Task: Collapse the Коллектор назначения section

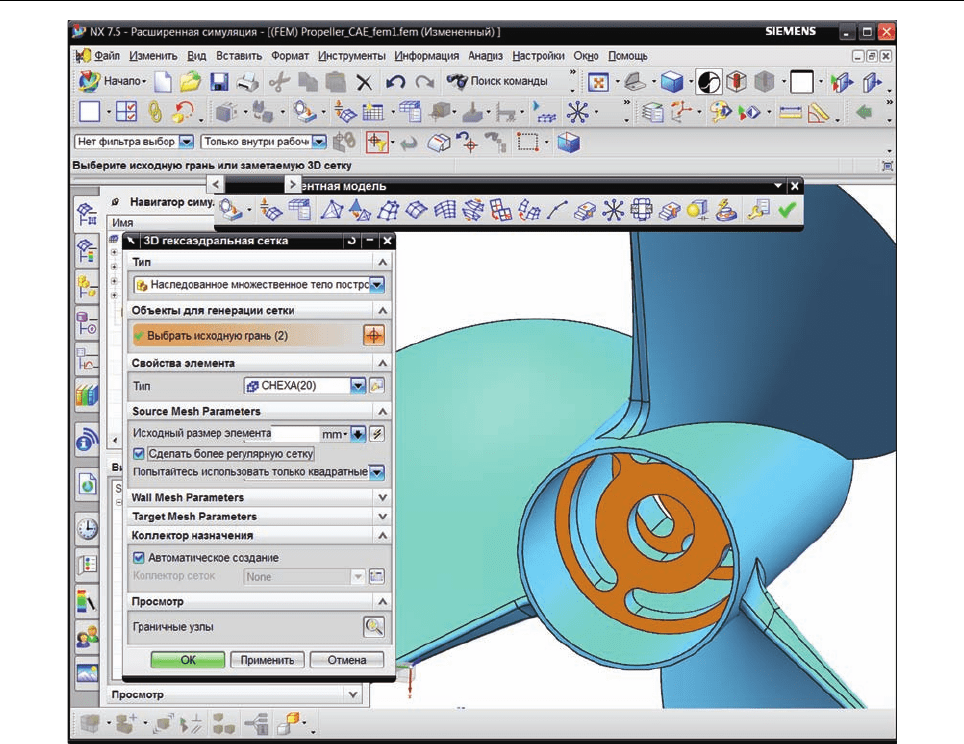Action: [382, 536]
